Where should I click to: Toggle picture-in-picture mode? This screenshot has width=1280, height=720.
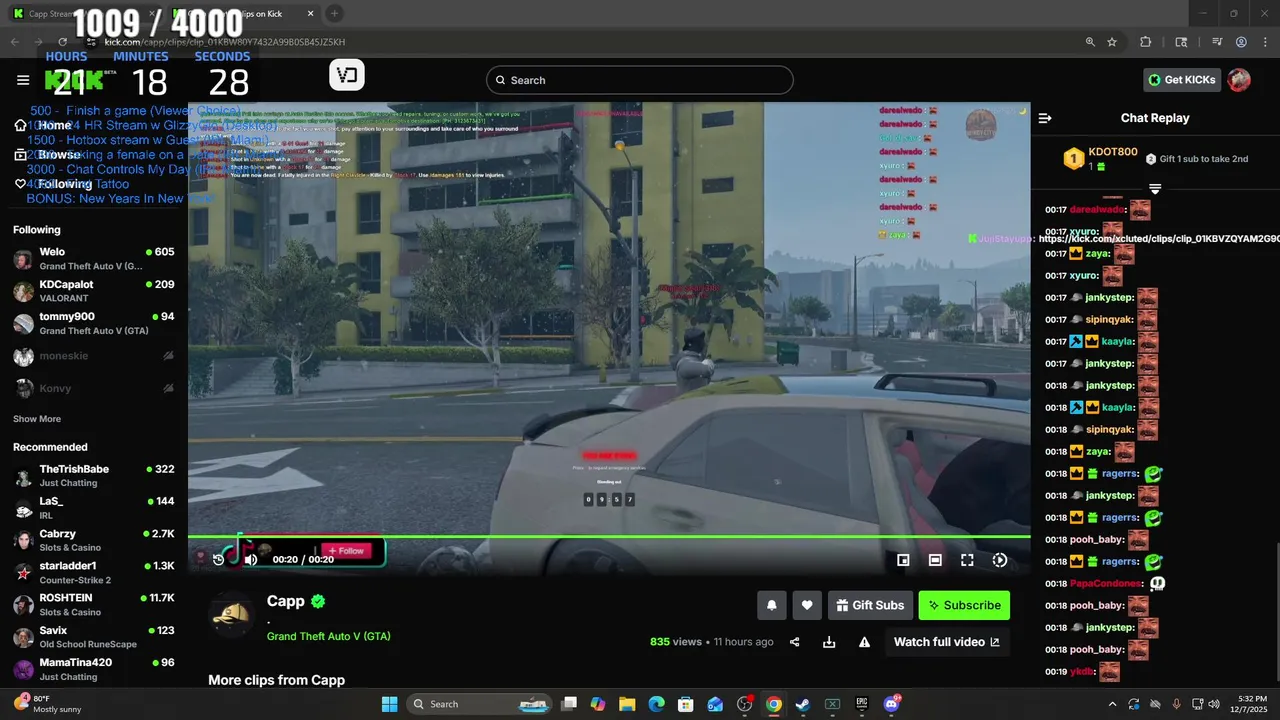click(903, 560)
